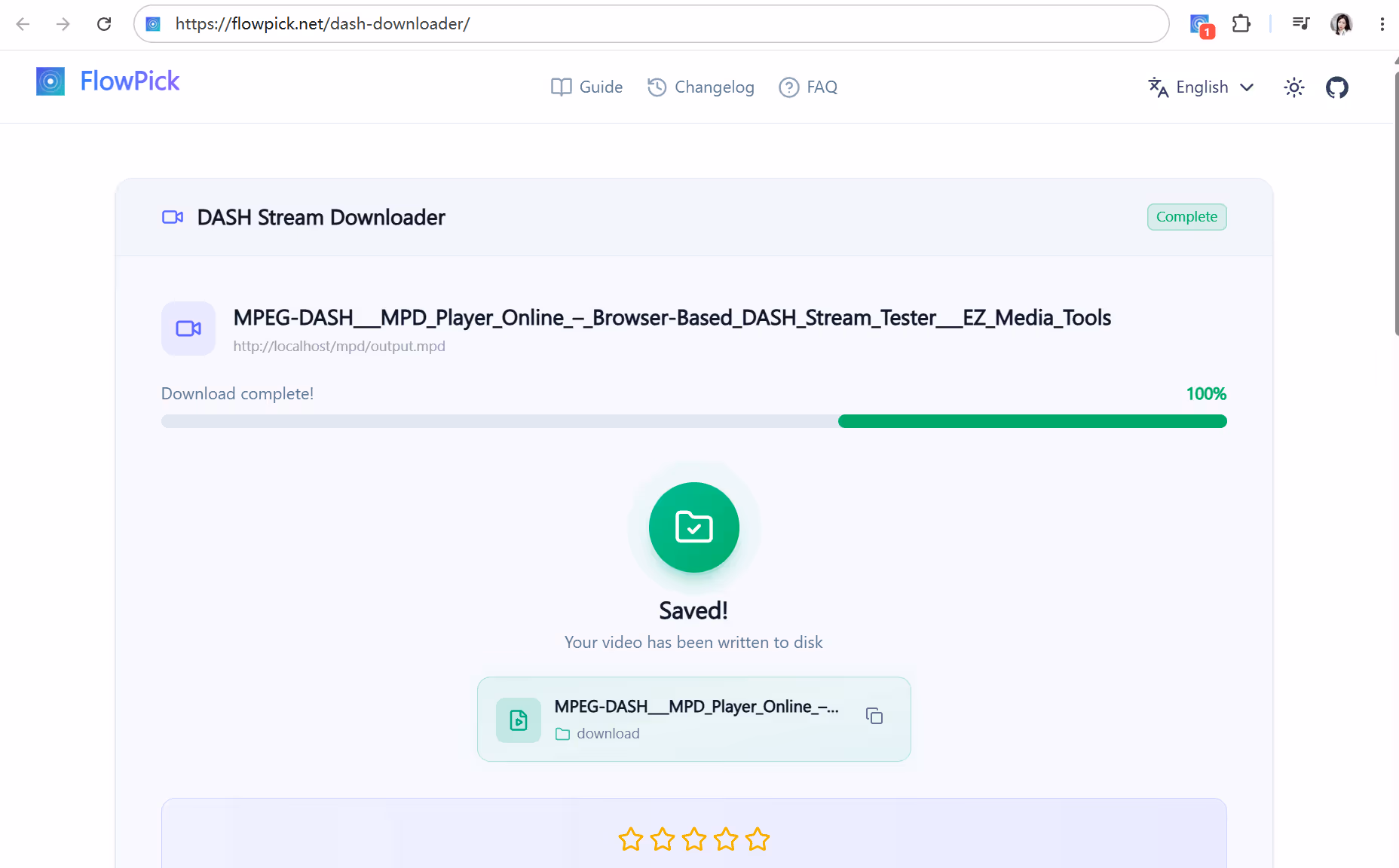1399x868 pixels.
Task: Click the browser back arrow
Action: point(23,24)
